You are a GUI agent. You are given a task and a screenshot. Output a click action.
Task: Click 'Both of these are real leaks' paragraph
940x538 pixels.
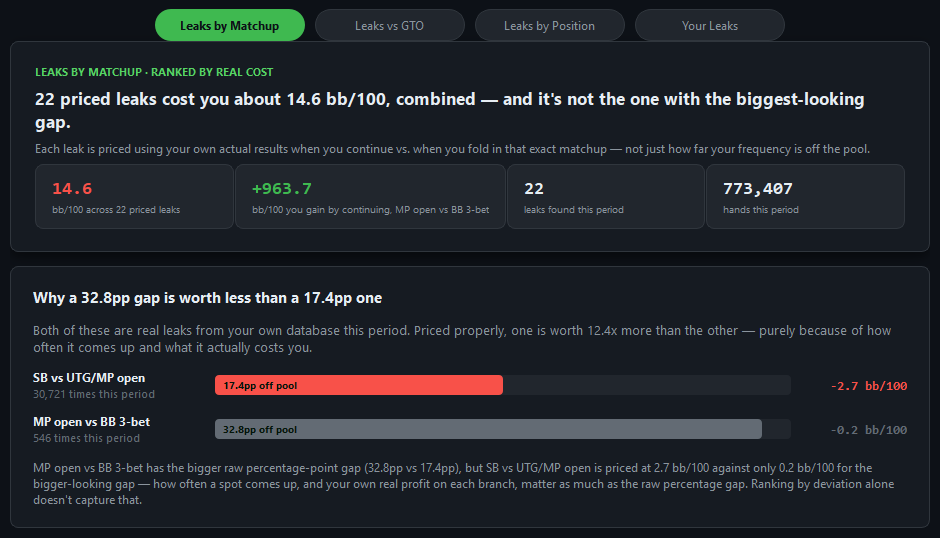462,339
